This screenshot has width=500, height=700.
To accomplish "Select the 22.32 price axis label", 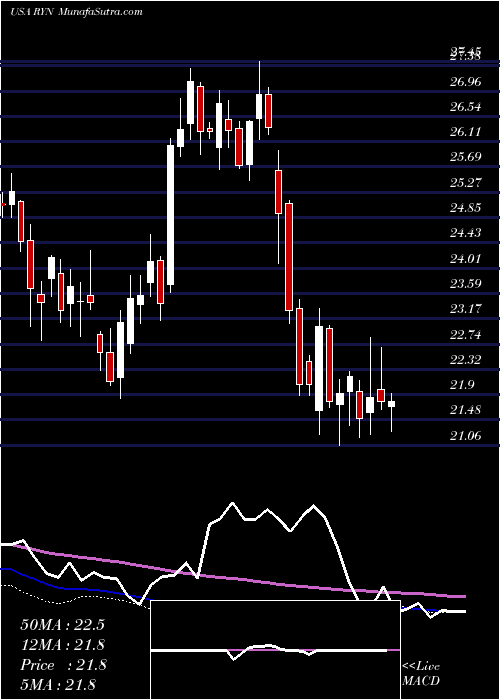I will click(x=465, y=359).
